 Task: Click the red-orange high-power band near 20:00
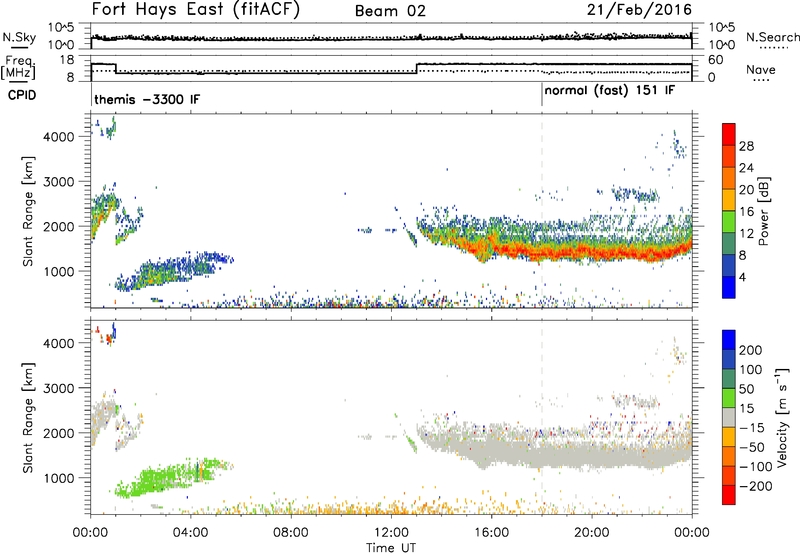(591, 251)
